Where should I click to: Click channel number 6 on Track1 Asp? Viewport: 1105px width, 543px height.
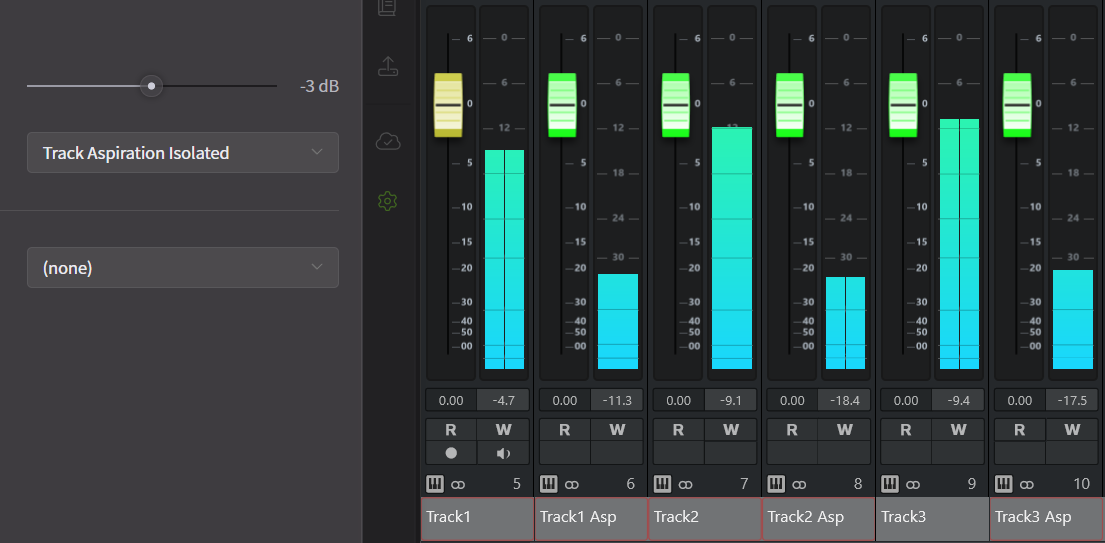630,484
